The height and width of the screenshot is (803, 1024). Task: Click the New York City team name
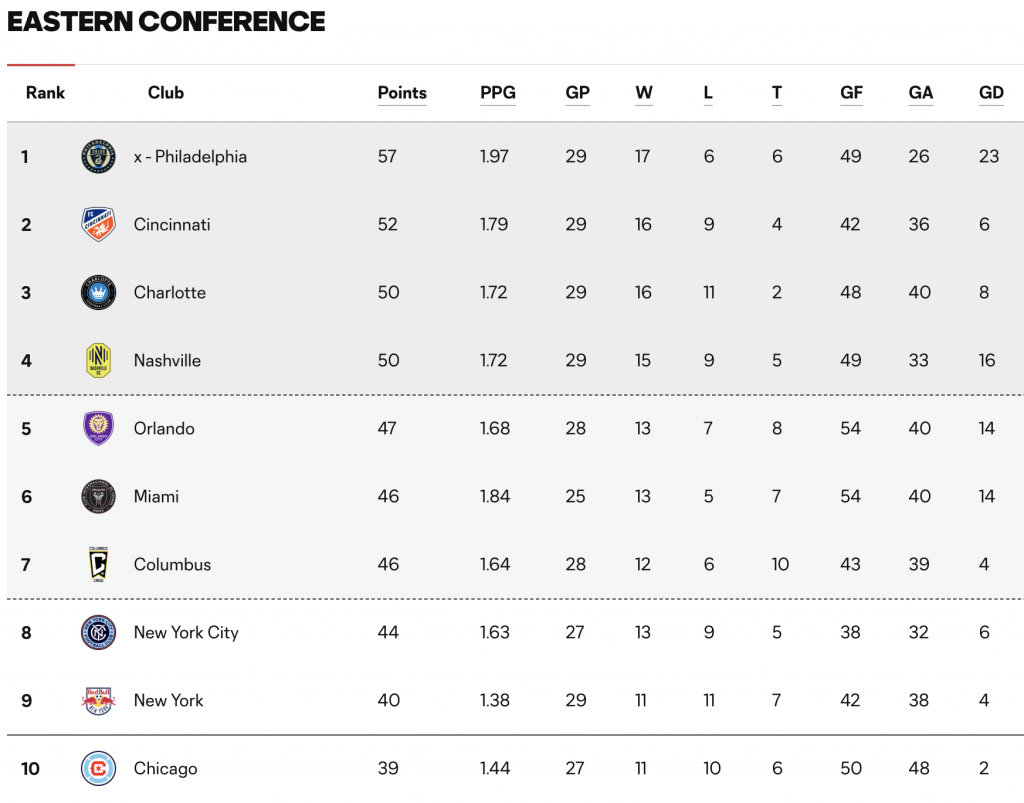click(186, 633)
